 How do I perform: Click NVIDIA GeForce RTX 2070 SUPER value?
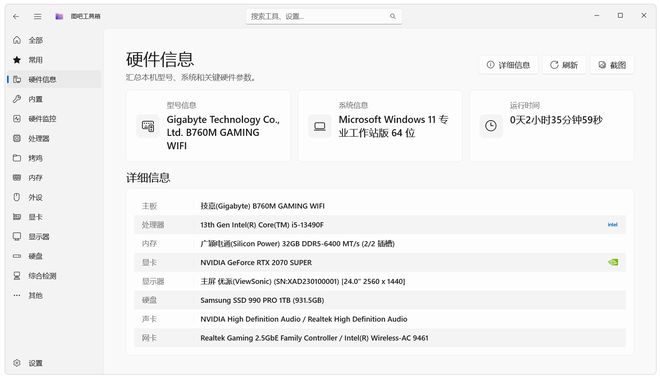(x=256, y=262)
